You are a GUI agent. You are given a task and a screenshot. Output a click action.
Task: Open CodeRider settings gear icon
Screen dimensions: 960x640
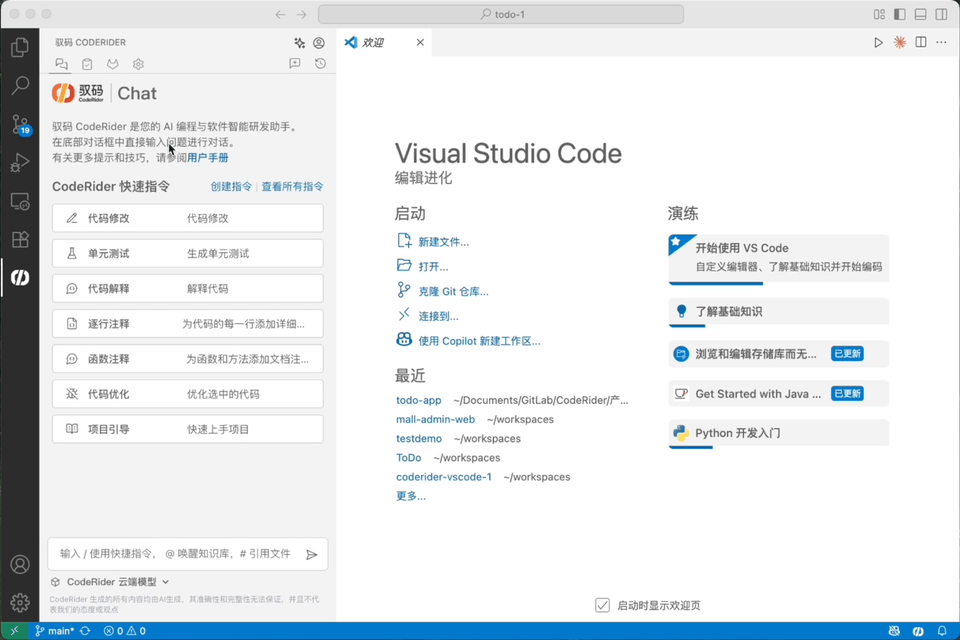coord(137,63)
